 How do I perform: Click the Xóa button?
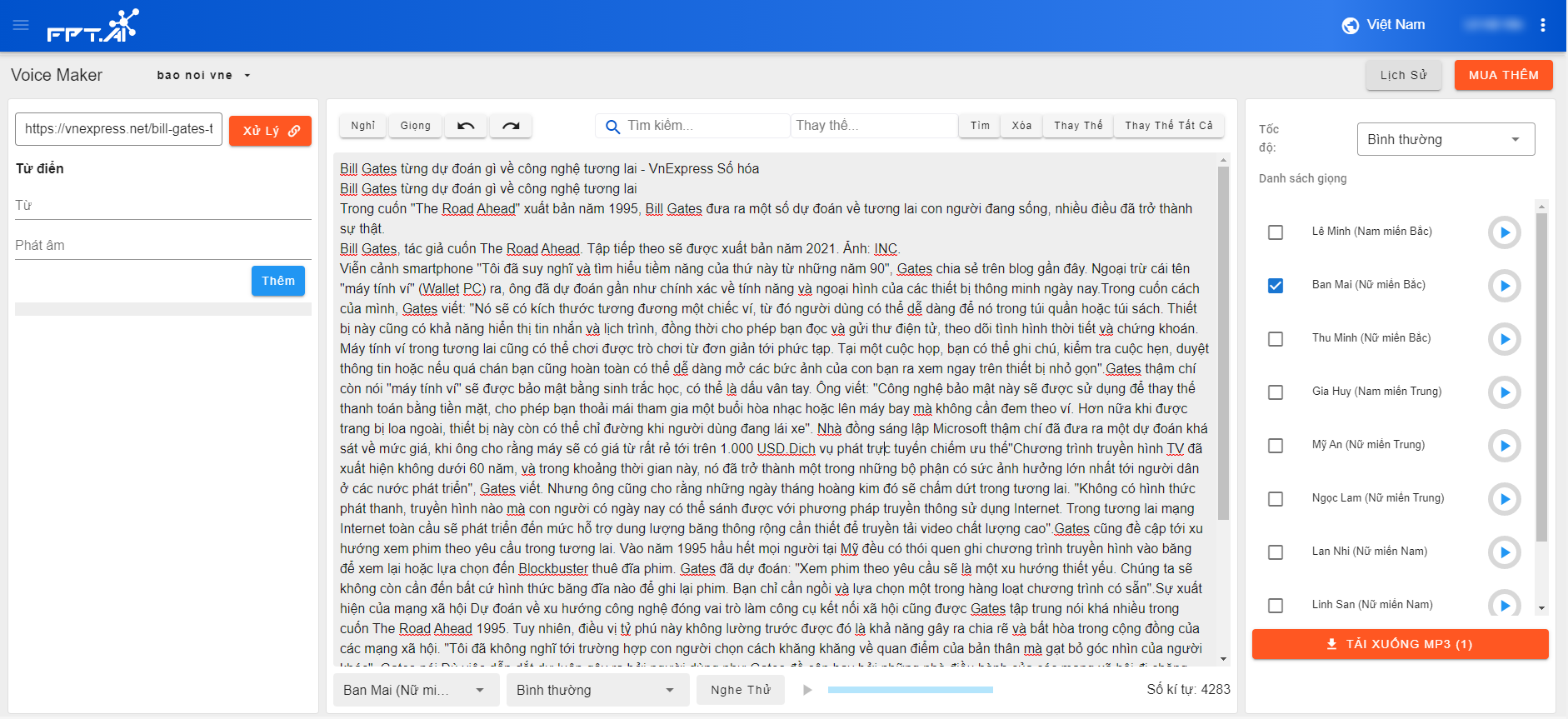(1021, 126)
